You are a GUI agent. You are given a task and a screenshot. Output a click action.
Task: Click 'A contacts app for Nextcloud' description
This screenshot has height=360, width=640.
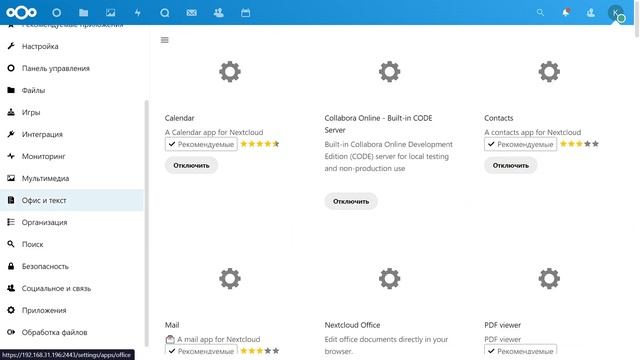pyautogui.click(x=533, y=132)
